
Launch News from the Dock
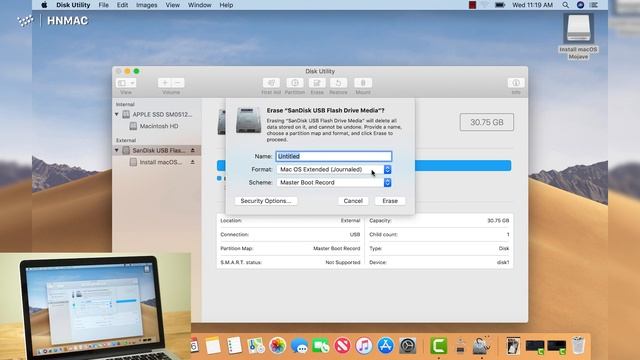(342, 346)
